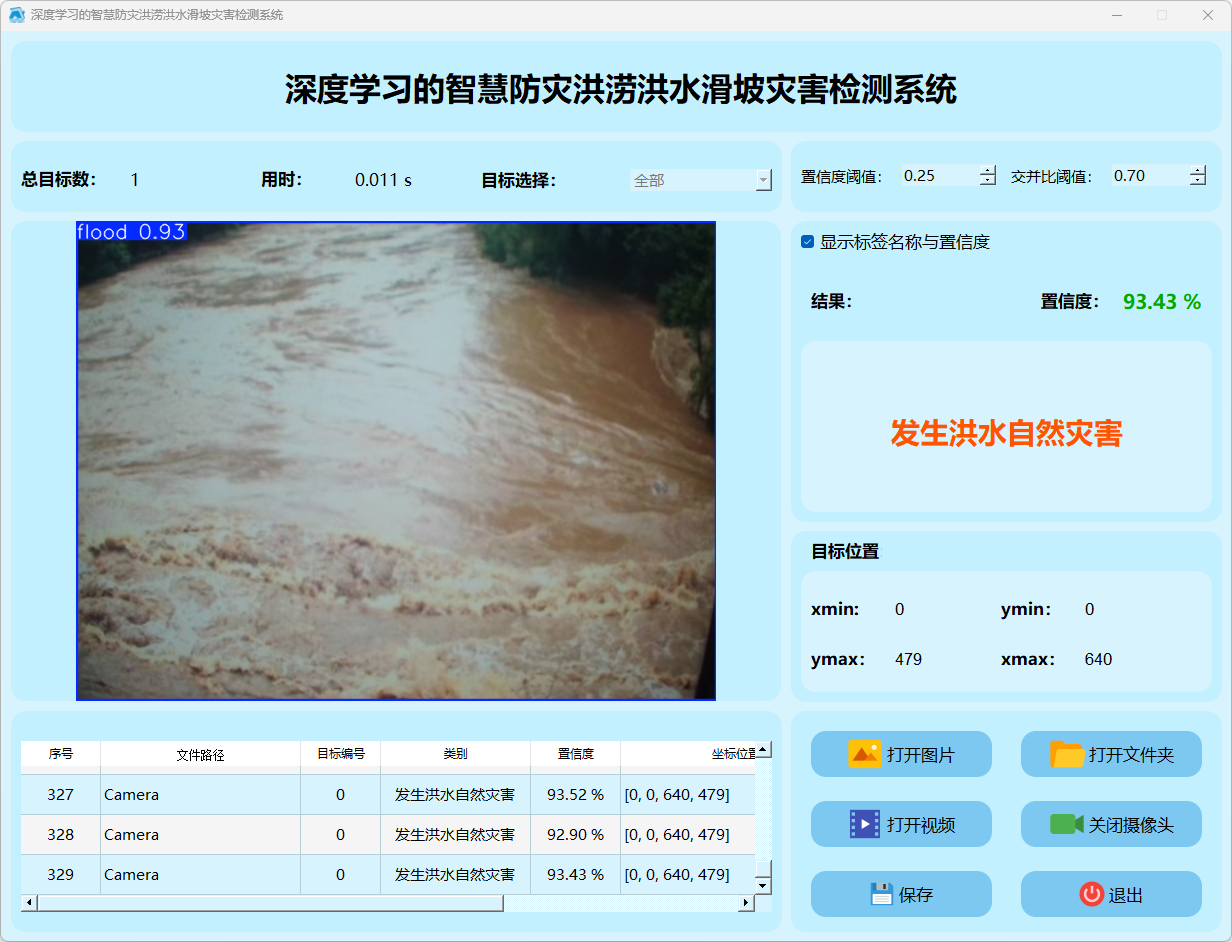Toggle the show label name and confidence checkbox
The width and height of the screenshot is (1232, 942).
807,242
